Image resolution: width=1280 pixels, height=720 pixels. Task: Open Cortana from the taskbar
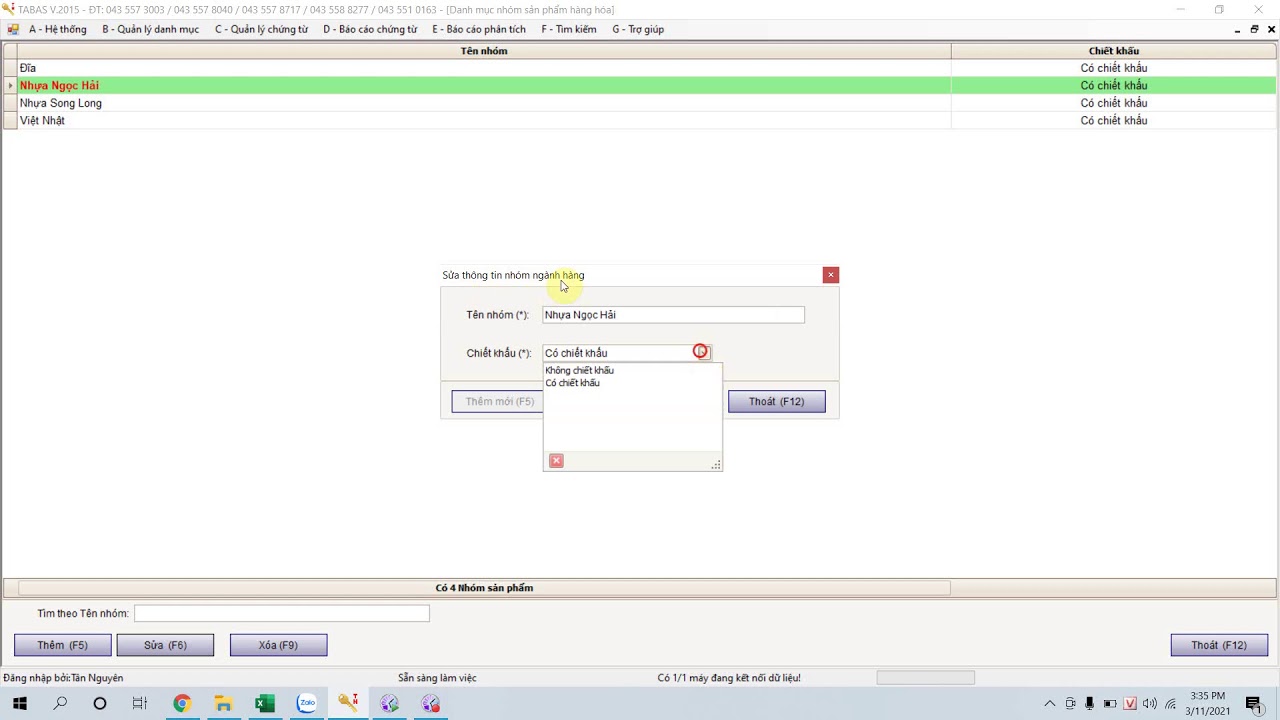point(100,704)
